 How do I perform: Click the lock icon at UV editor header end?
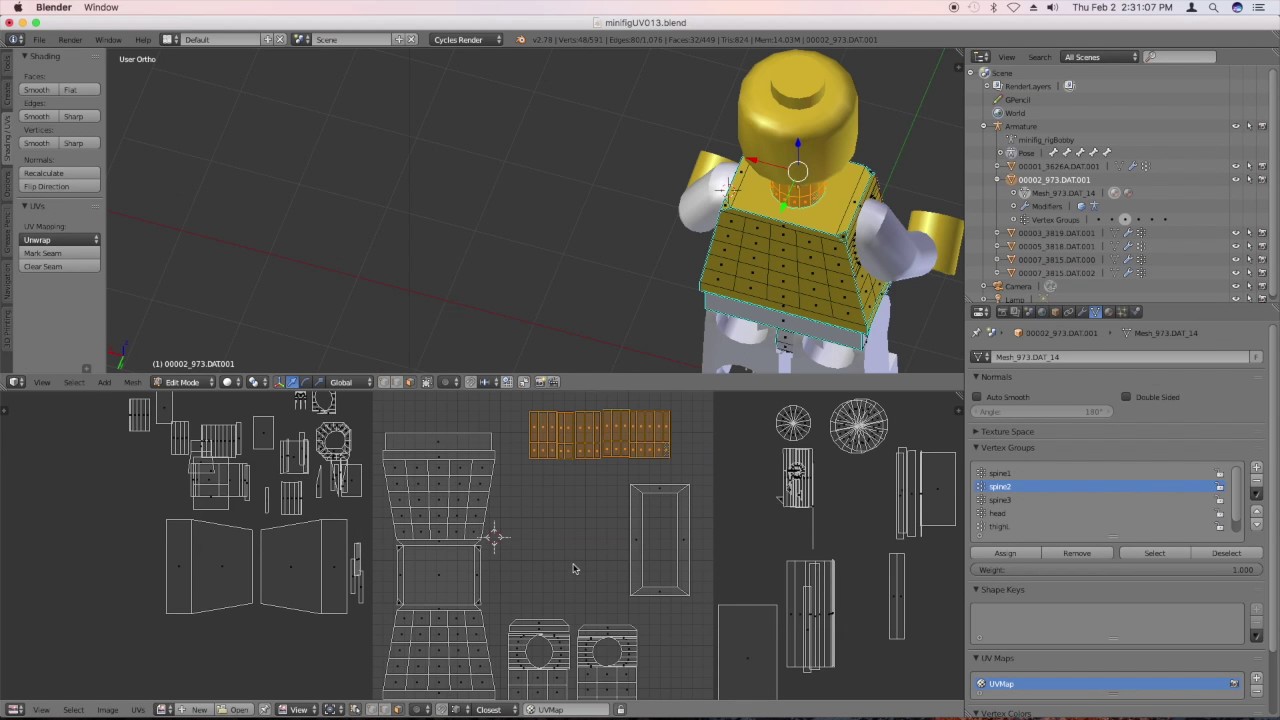[620, 710]
